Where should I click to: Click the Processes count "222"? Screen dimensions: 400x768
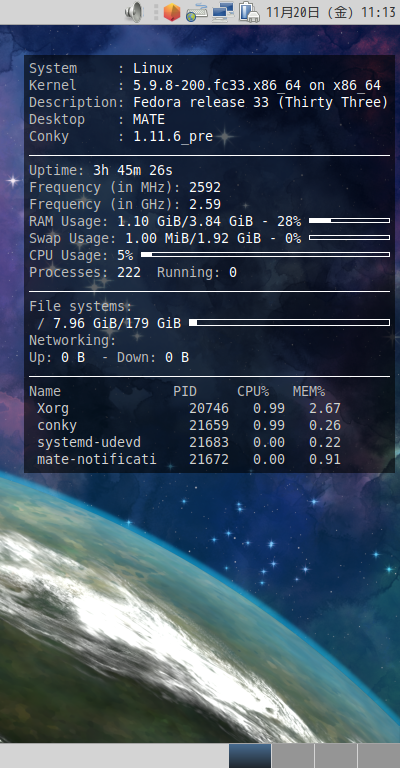pos(129,272)
